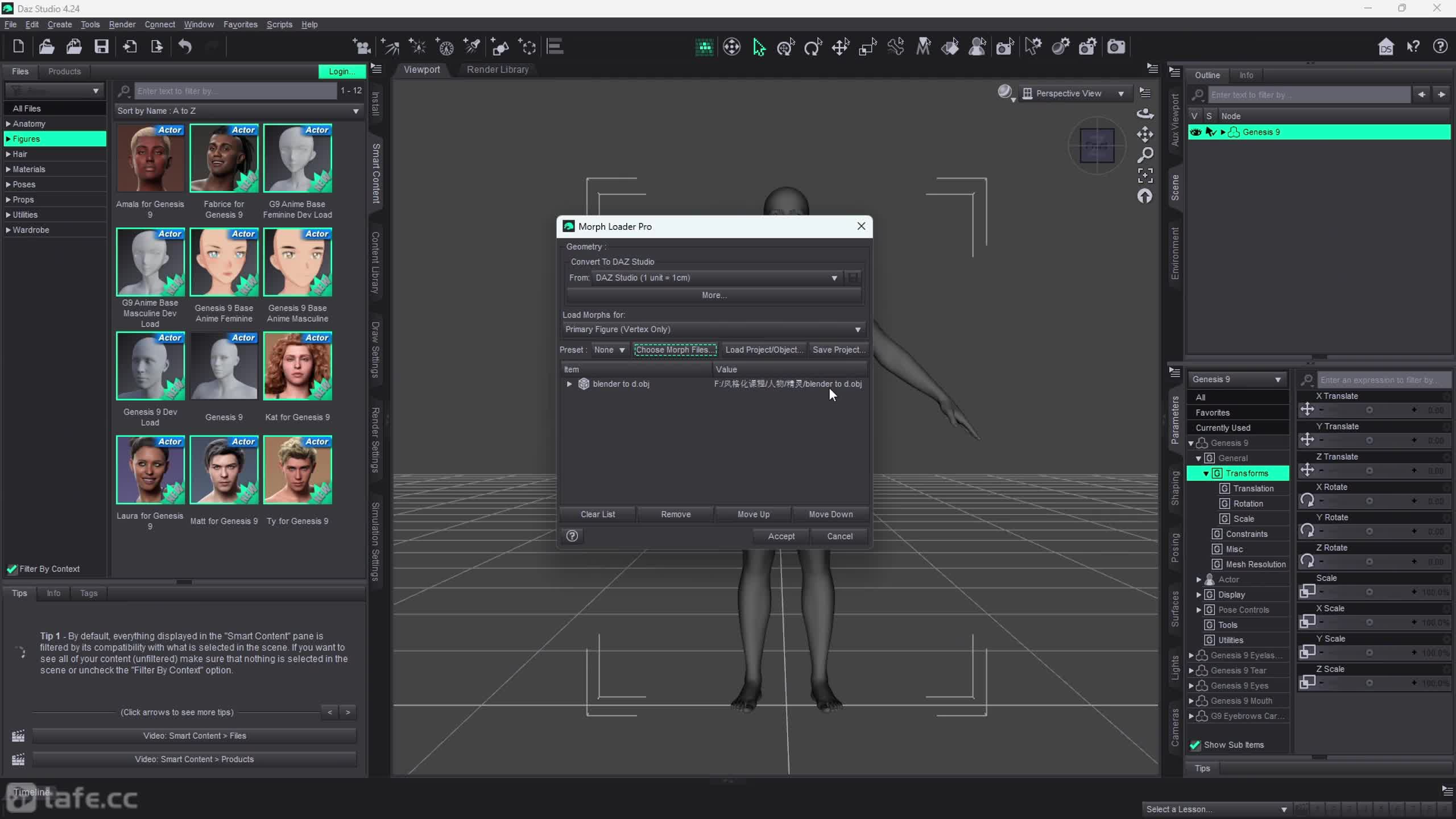This screenshot has width=1456, height=819.
Task: Expand the blender to d.obj item
Action: pos(569,384)
